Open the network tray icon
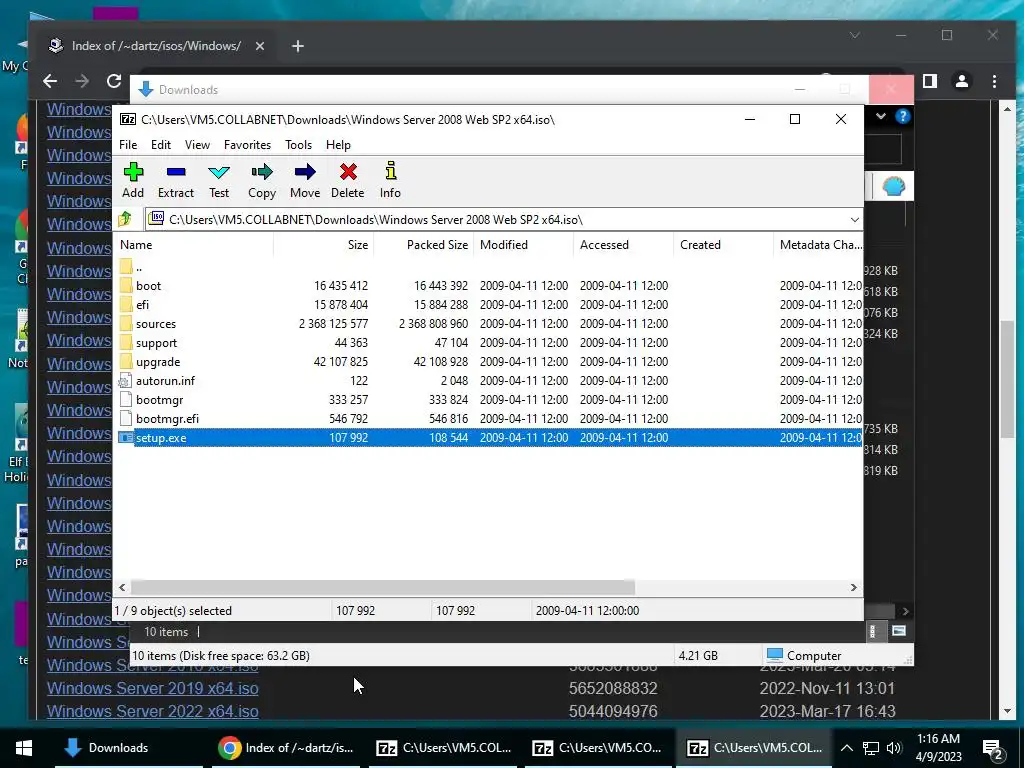Viewport: 1024px width, 768px height. tap(871, 748)
